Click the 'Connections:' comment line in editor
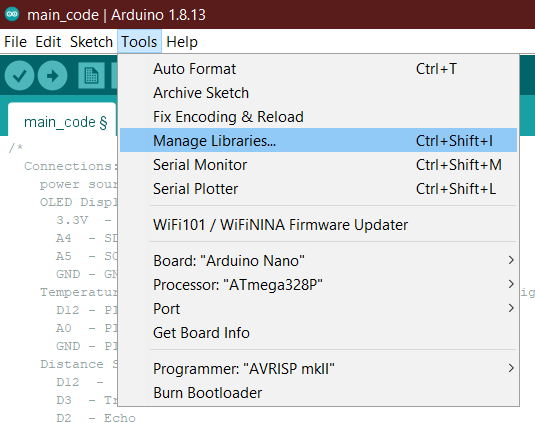 [71, 166]
